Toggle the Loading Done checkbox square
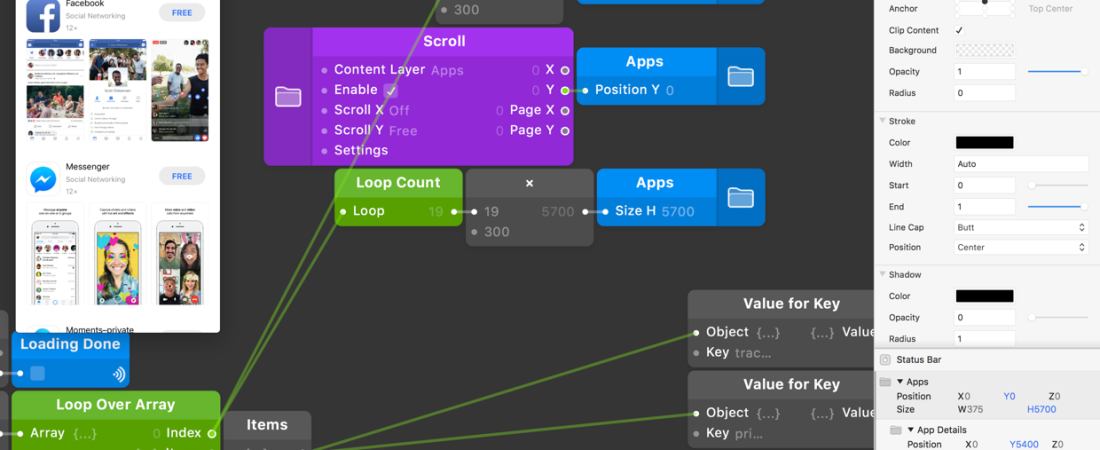1100x450 pixels. coord(37,374)
